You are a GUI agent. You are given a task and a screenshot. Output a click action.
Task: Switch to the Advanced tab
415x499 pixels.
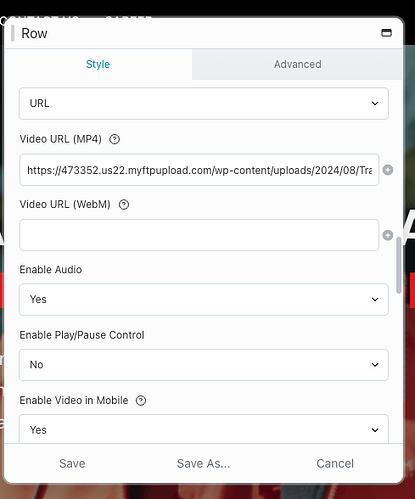(x=297, y=64)
